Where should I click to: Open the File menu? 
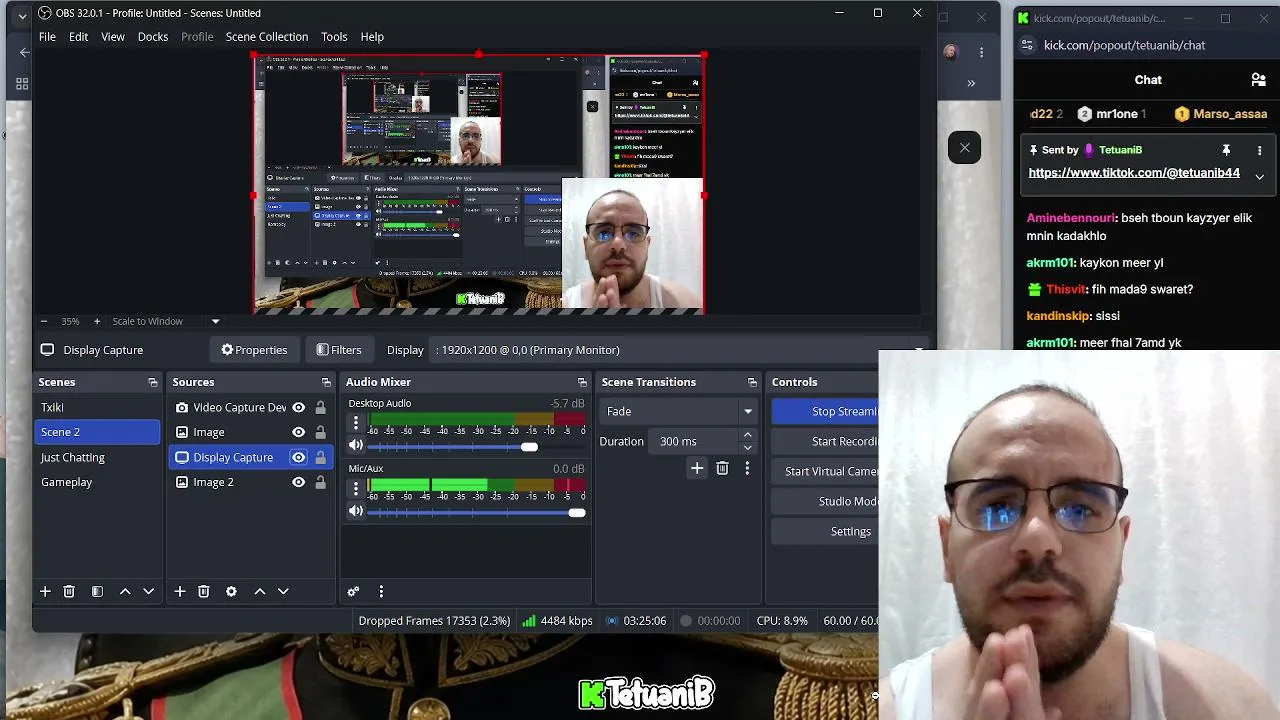point(47,36)
